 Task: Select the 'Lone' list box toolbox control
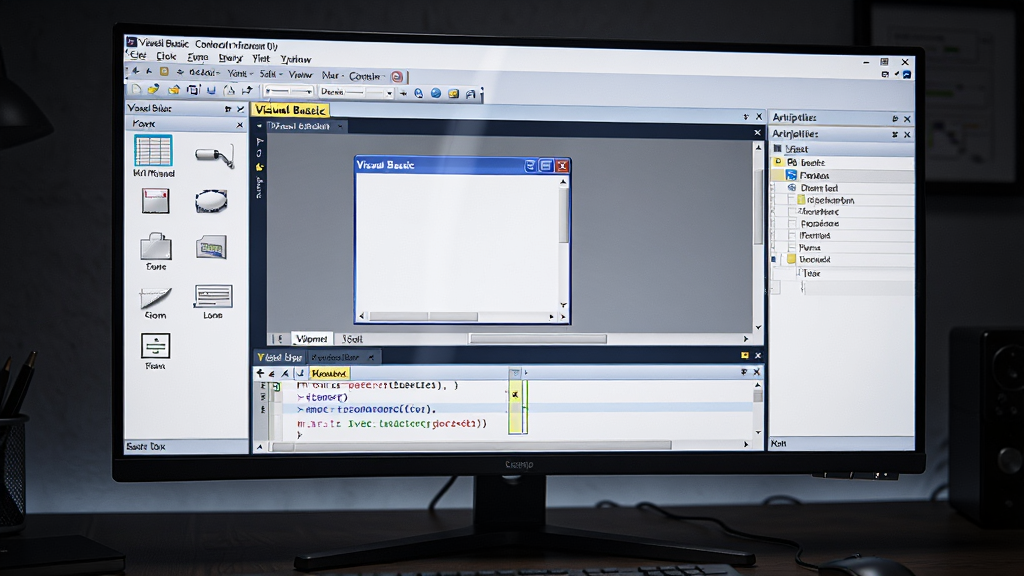tap(213, 296)
